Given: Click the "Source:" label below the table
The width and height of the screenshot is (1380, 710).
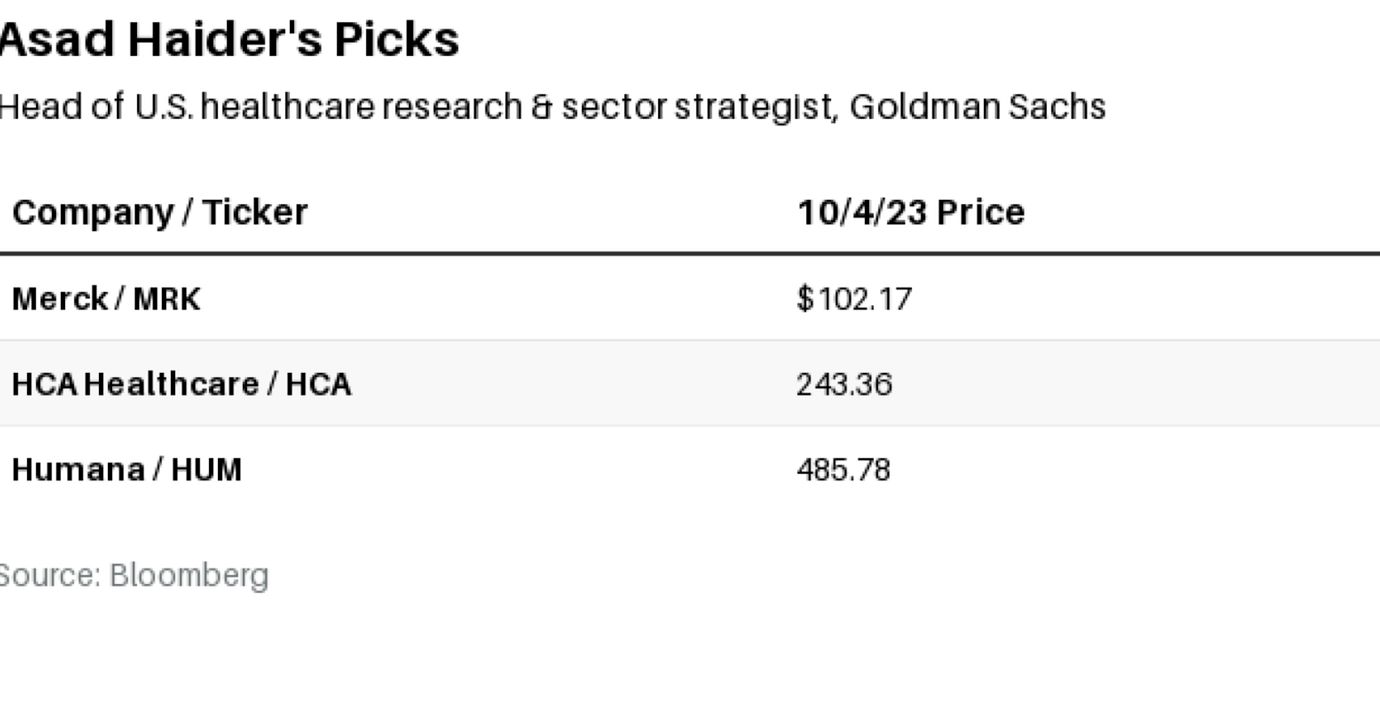Looking at the screenshot, I should point(48,575).
